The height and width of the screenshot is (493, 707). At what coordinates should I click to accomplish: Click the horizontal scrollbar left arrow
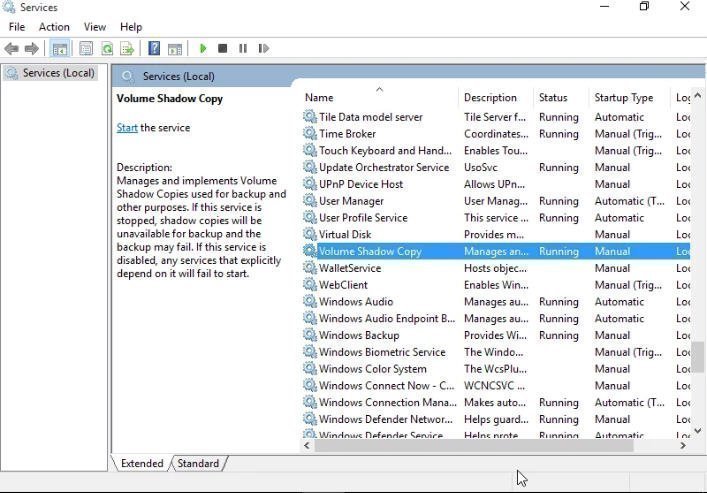coord(307,446)
